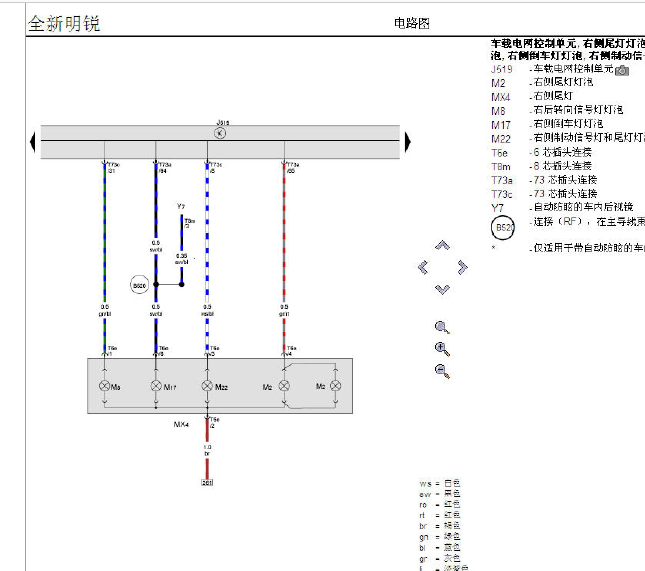Click the B520 connection node in the diagram
Viewport: 645px width, 571px height.
coord(139,285)
